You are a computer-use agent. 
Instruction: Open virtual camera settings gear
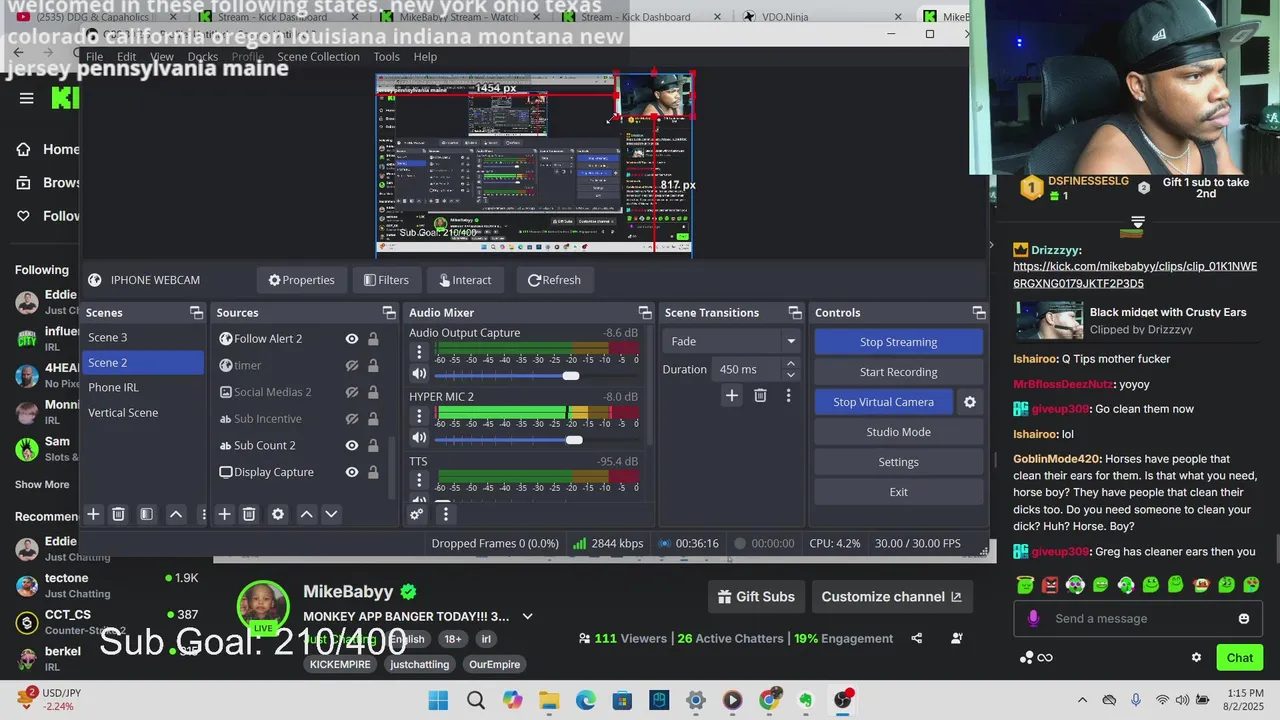coord(969,402)
